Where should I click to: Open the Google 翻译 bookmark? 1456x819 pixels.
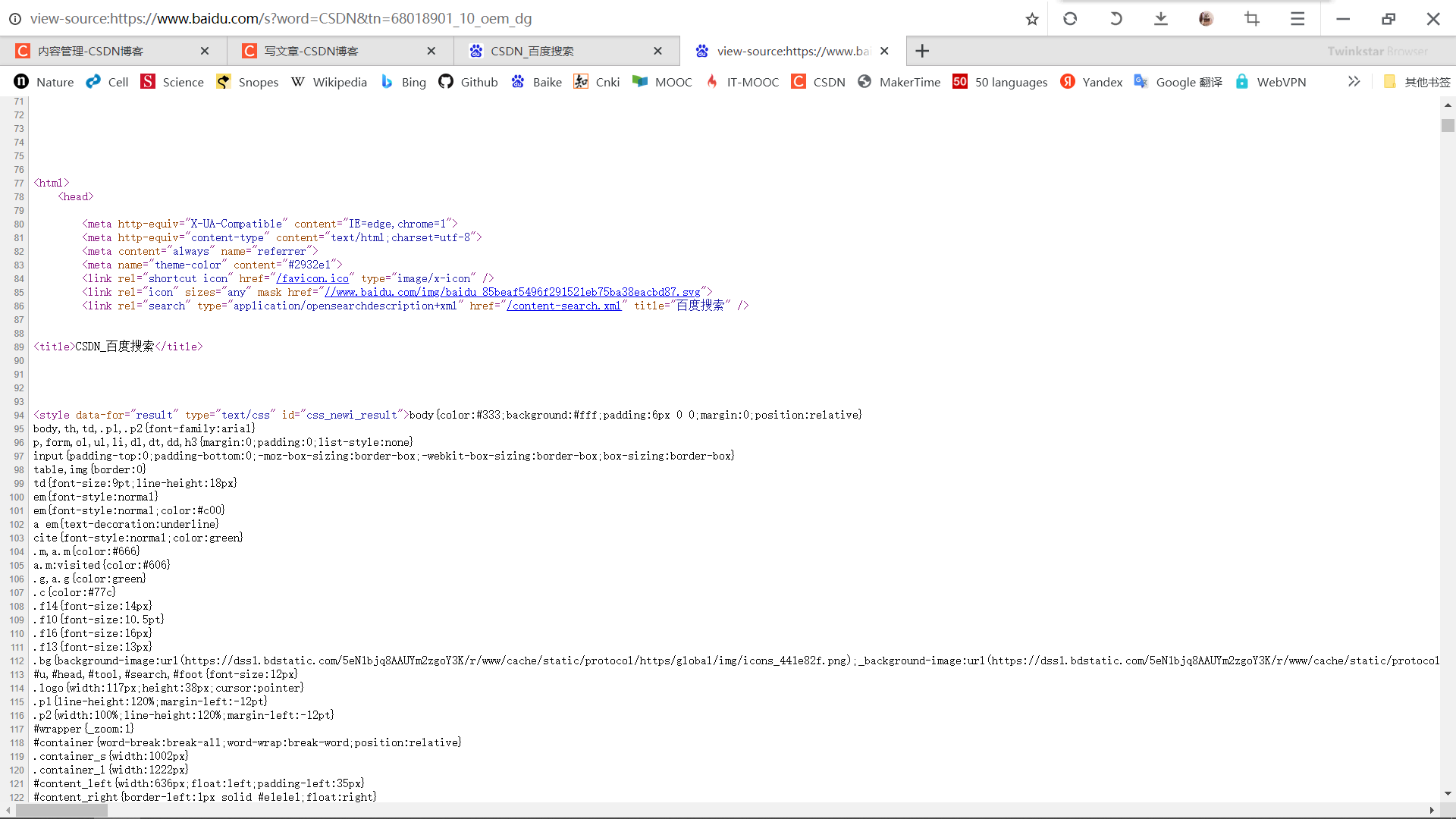coord(1178,82)
